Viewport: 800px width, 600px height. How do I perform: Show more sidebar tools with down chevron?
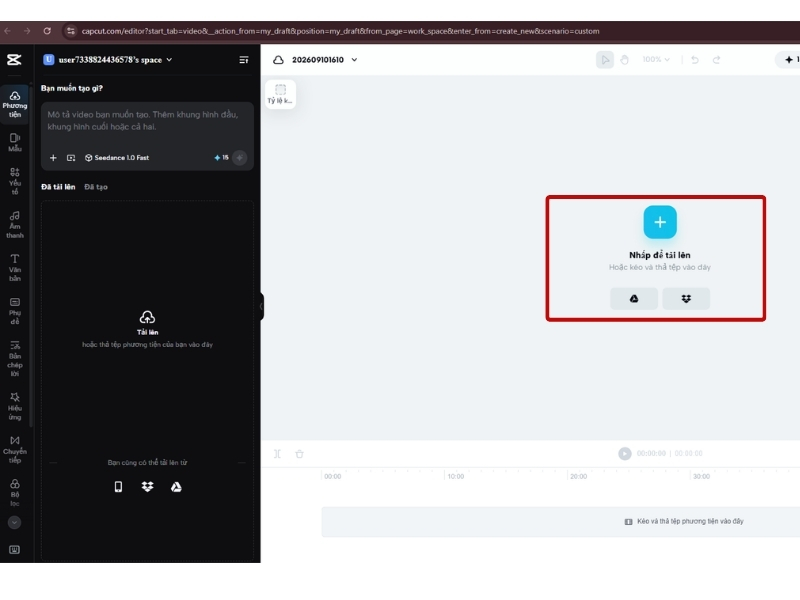click(x=14, y=522)
